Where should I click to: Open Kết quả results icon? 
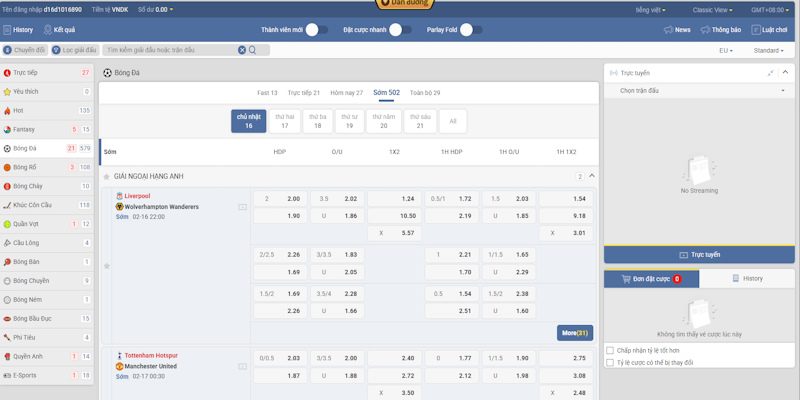tap(48, 30)
